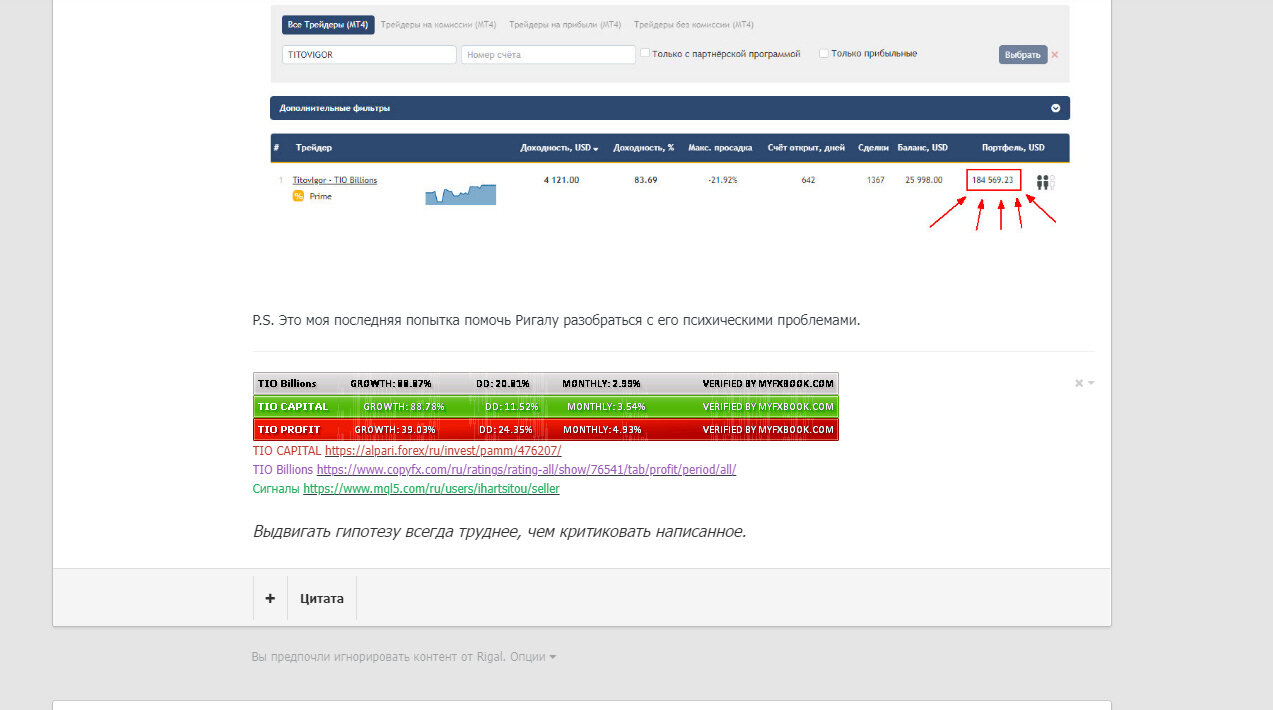Open the alpari.forex pamm 476207 link
This screenshot has width=1273, height=710.
coord(443,451)
